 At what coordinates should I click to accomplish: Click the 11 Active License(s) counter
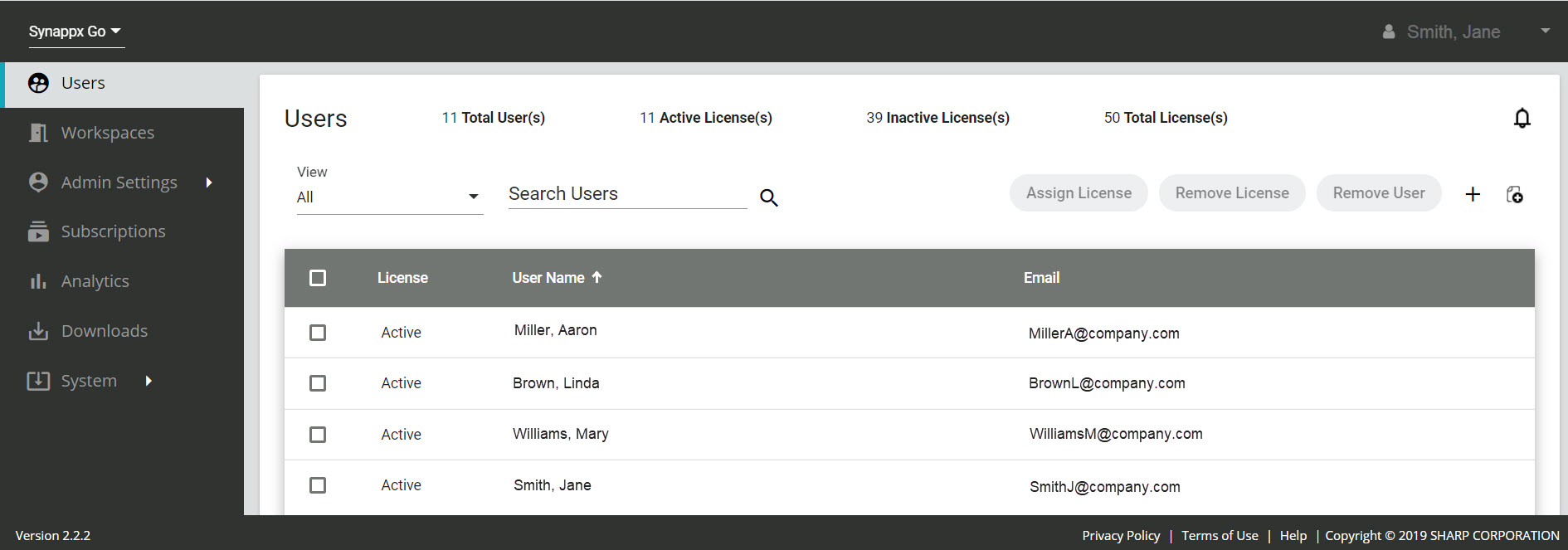(x=706, y=118)
